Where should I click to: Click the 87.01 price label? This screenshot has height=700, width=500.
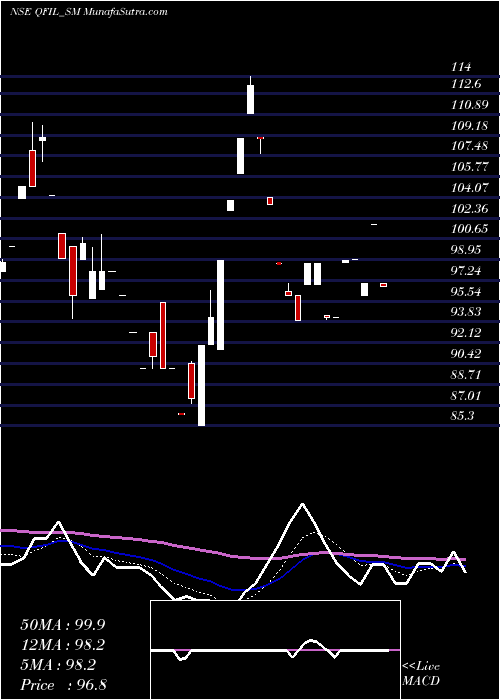click(466, 395)
